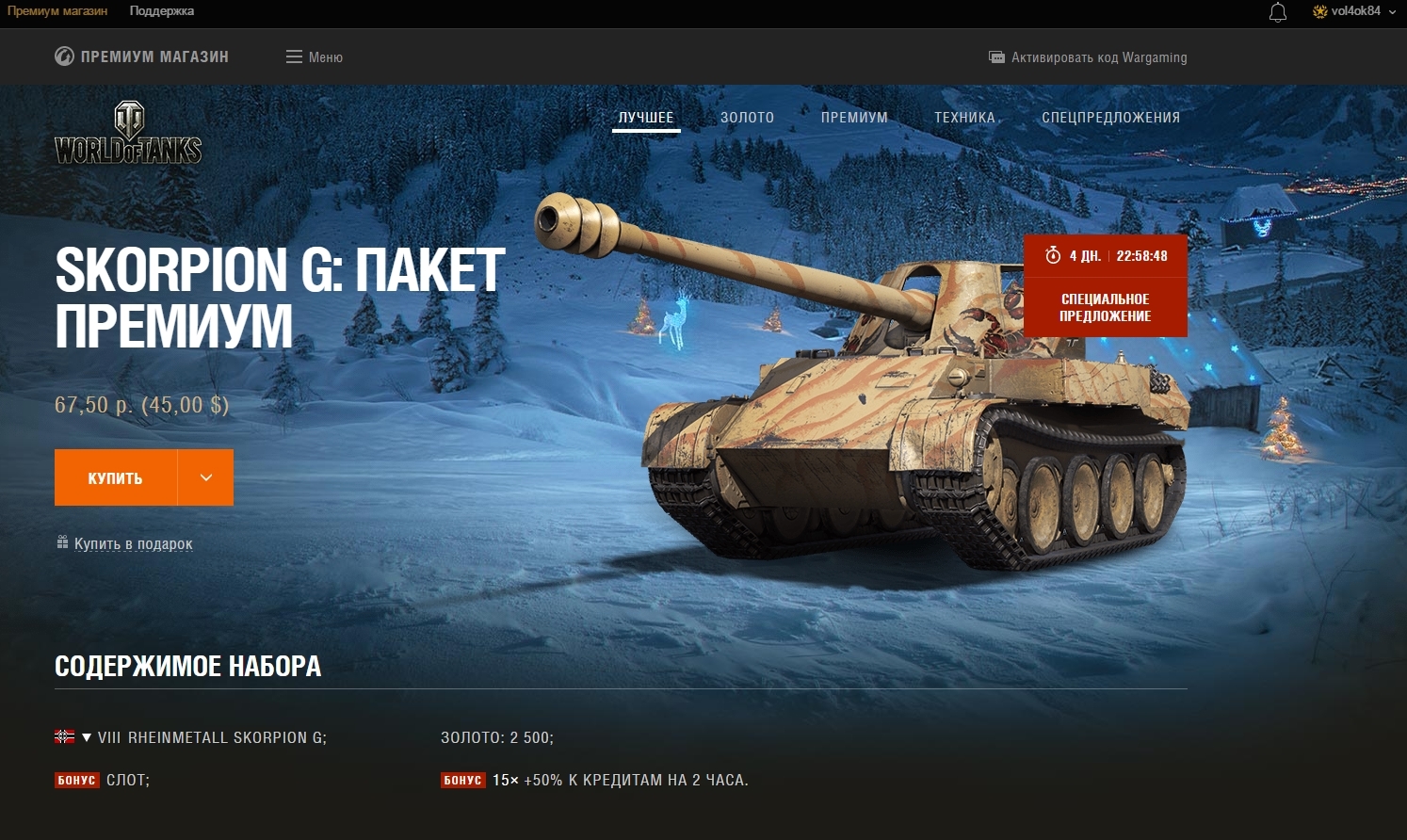This screenshot has height=840, width=1407.
Task: Select the Премиум tab
Action: (x=854, y=118)
